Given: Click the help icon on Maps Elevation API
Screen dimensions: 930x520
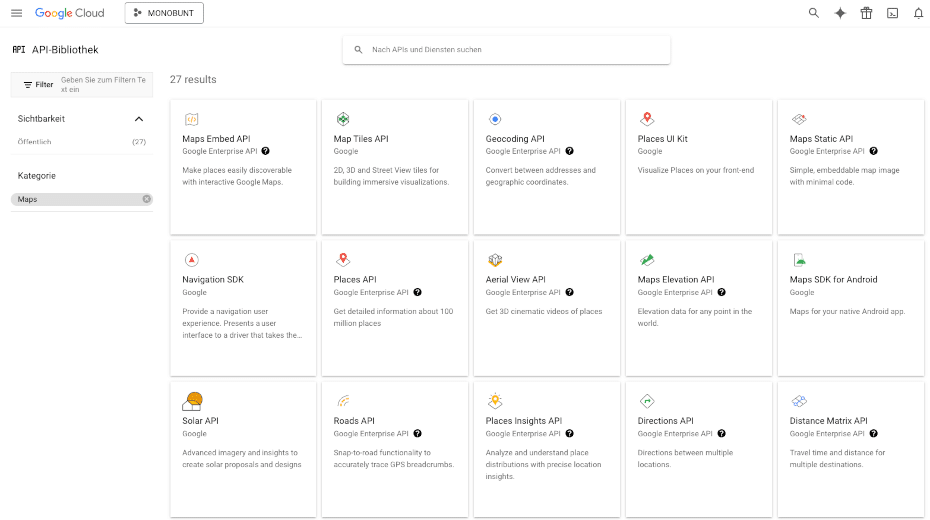Looking at the screenshot, I should point(722,292).
